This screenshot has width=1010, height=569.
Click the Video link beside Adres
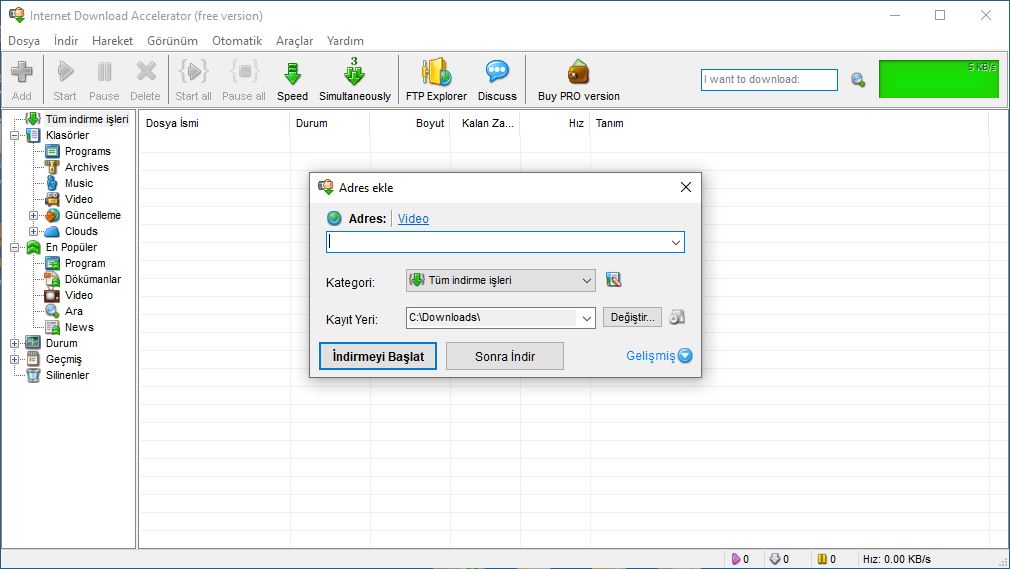pos(413,218)
